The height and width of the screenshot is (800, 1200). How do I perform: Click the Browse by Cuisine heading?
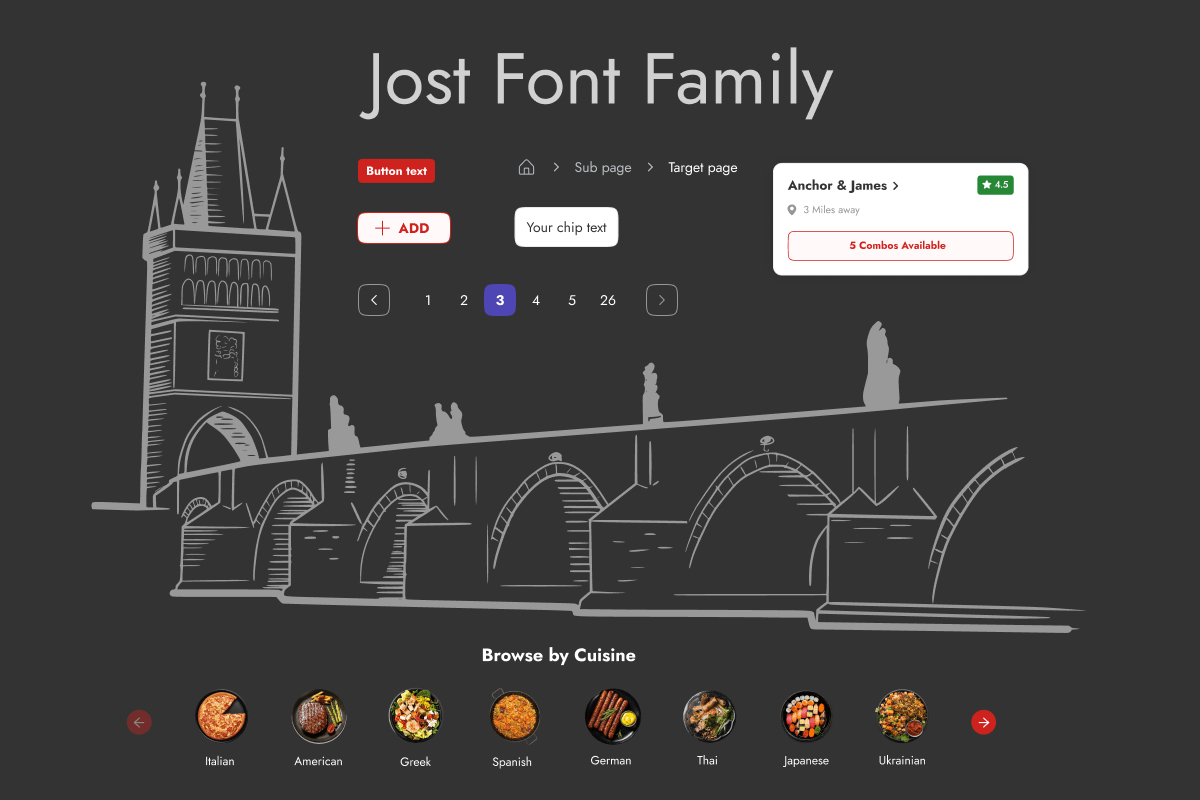558,656
